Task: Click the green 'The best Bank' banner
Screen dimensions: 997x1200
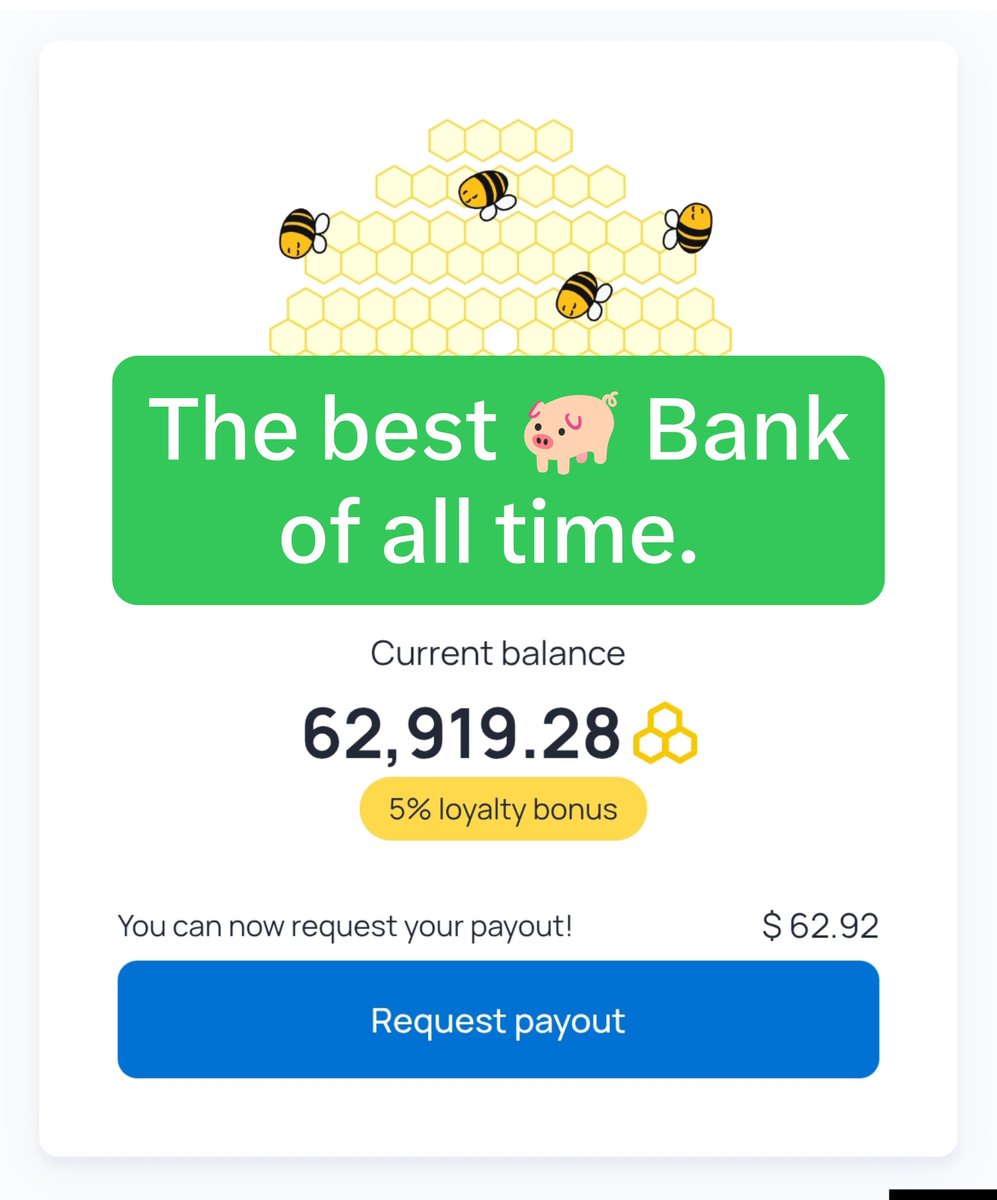Action: click(x=498, y=480)
